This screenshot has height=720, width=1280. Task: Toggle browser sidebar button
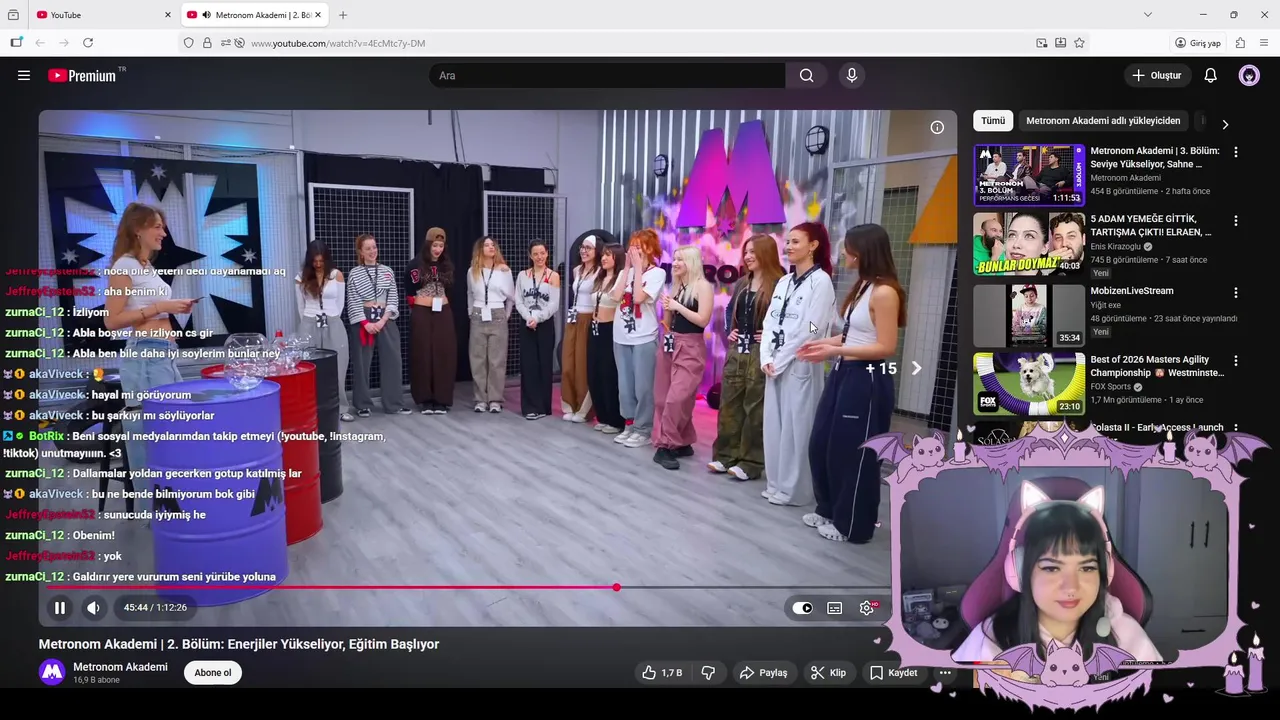point(16,43)
